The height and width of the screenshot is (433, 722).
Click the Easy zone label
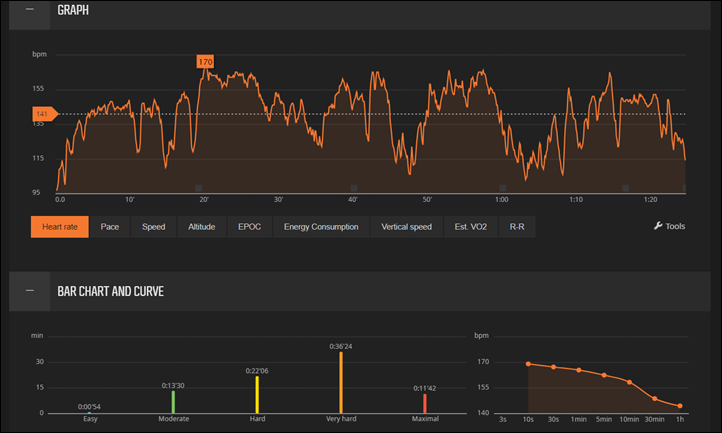[90, 419]
